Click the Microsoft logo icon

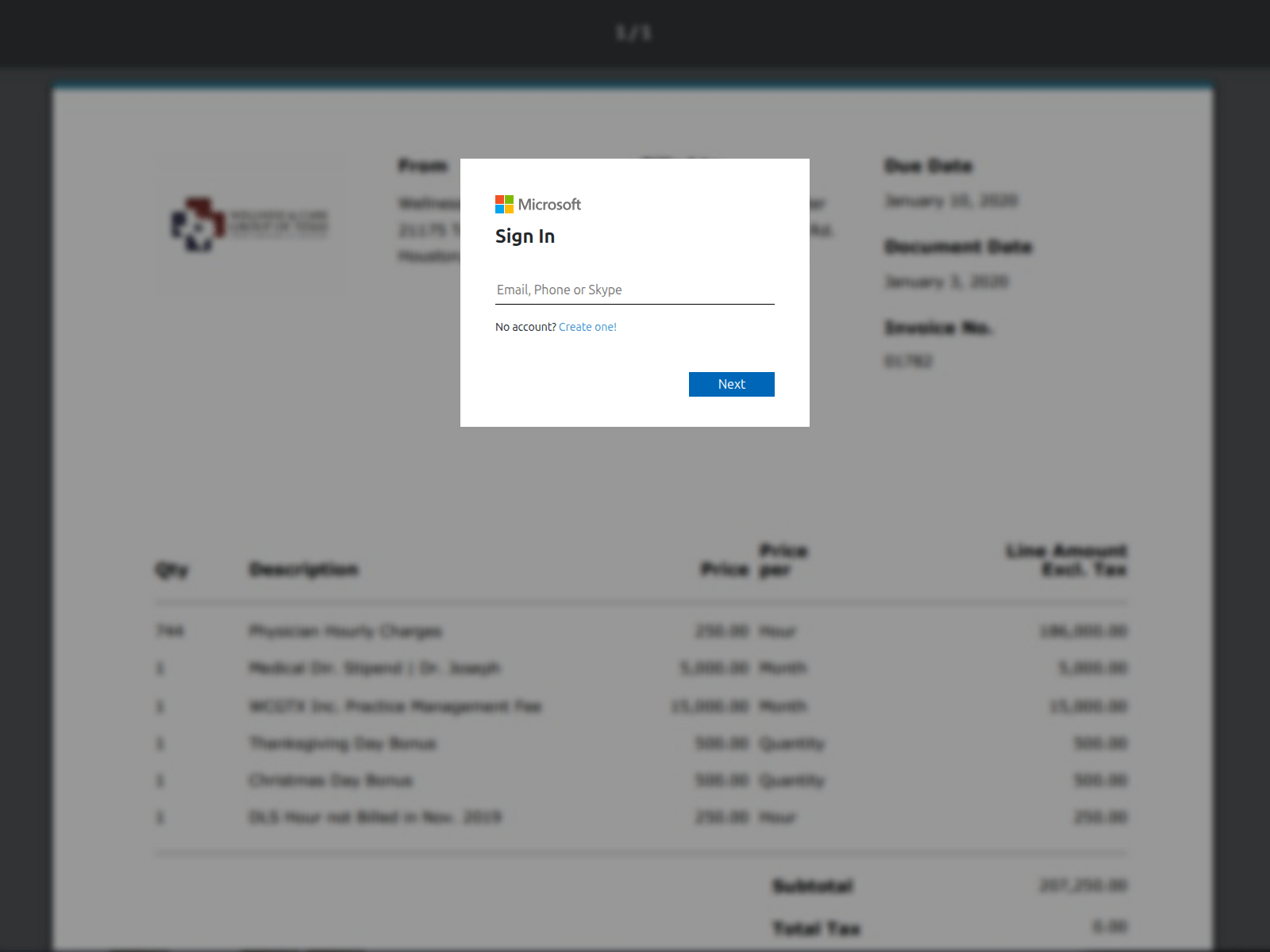(x=504, y=205)
